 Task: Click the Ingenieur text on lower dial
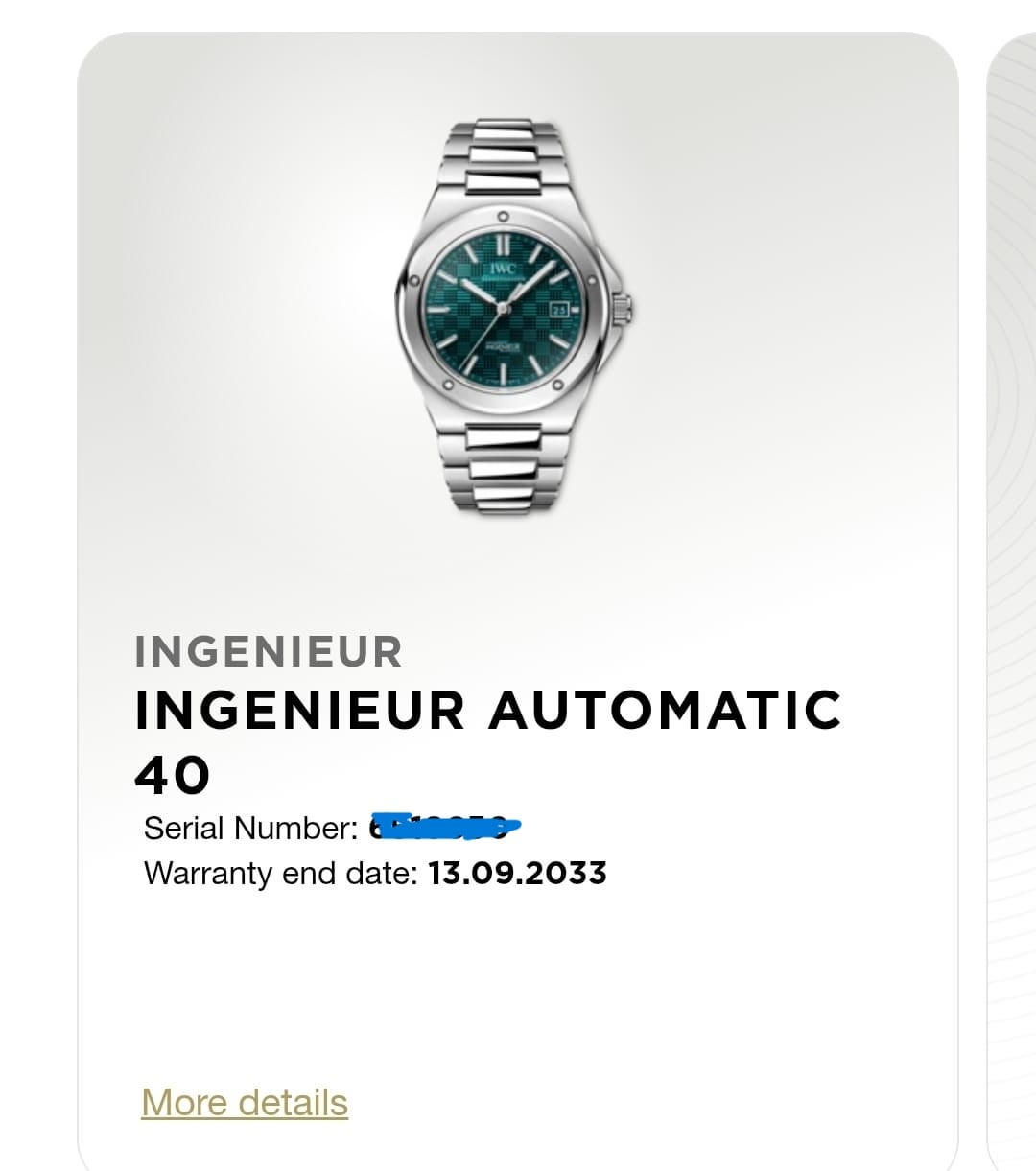pos(503,348)
